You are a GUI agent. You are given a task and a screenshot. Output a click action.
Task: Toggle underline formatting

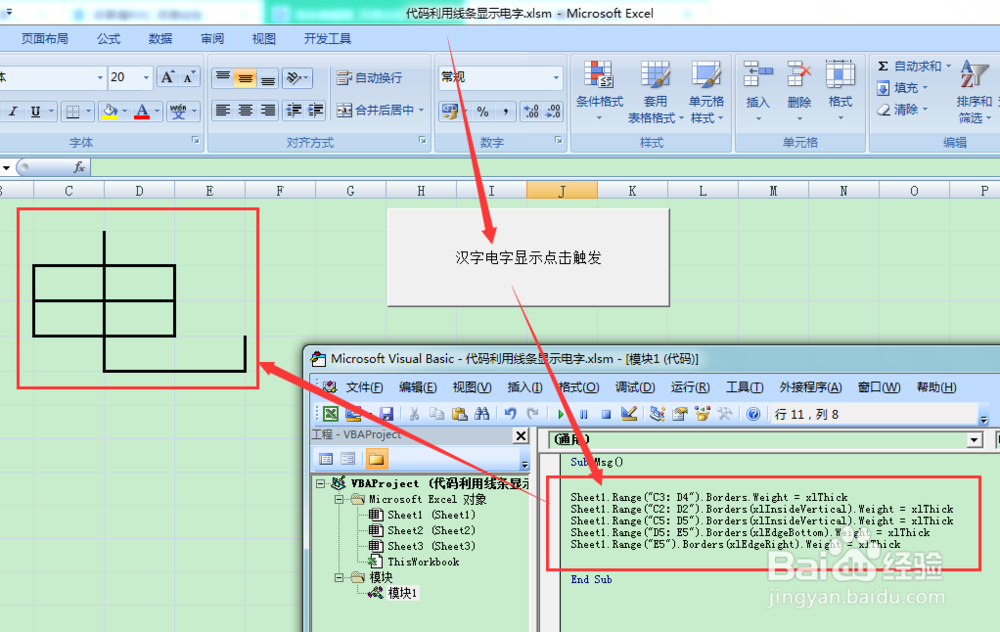point(34,110)
